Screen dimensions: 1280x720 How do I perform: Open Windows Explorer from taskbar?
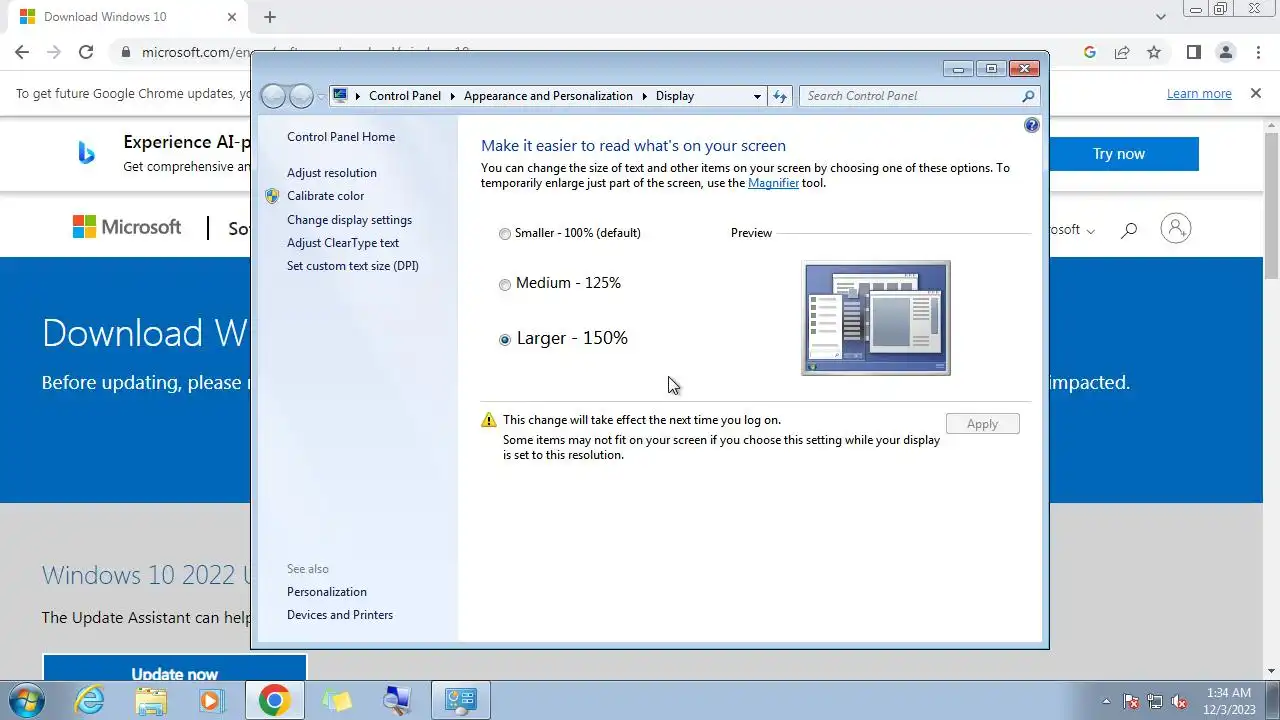point(151,700)
